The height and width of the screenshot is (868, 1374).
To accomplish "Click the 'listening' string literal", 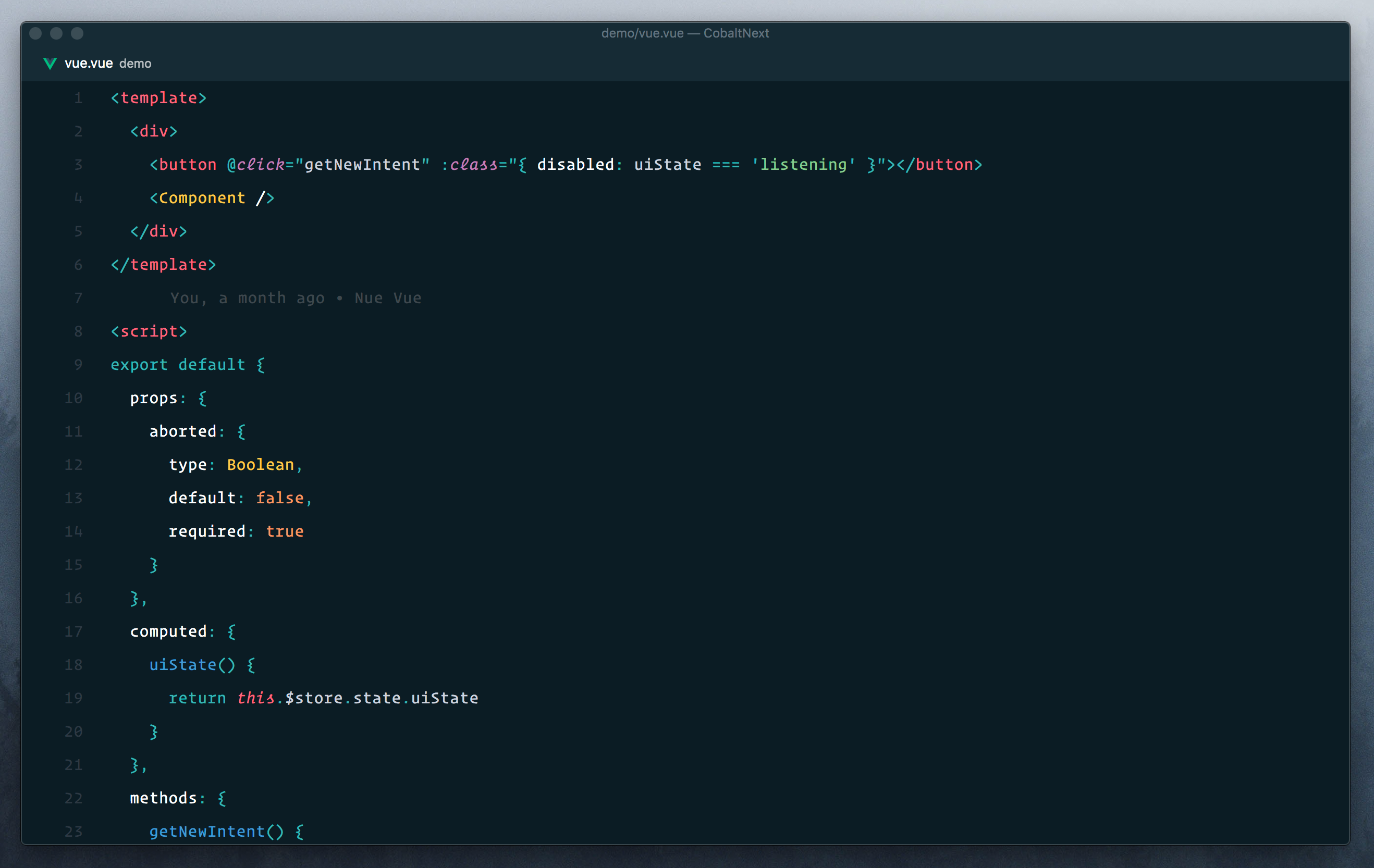I will (803, 165).
